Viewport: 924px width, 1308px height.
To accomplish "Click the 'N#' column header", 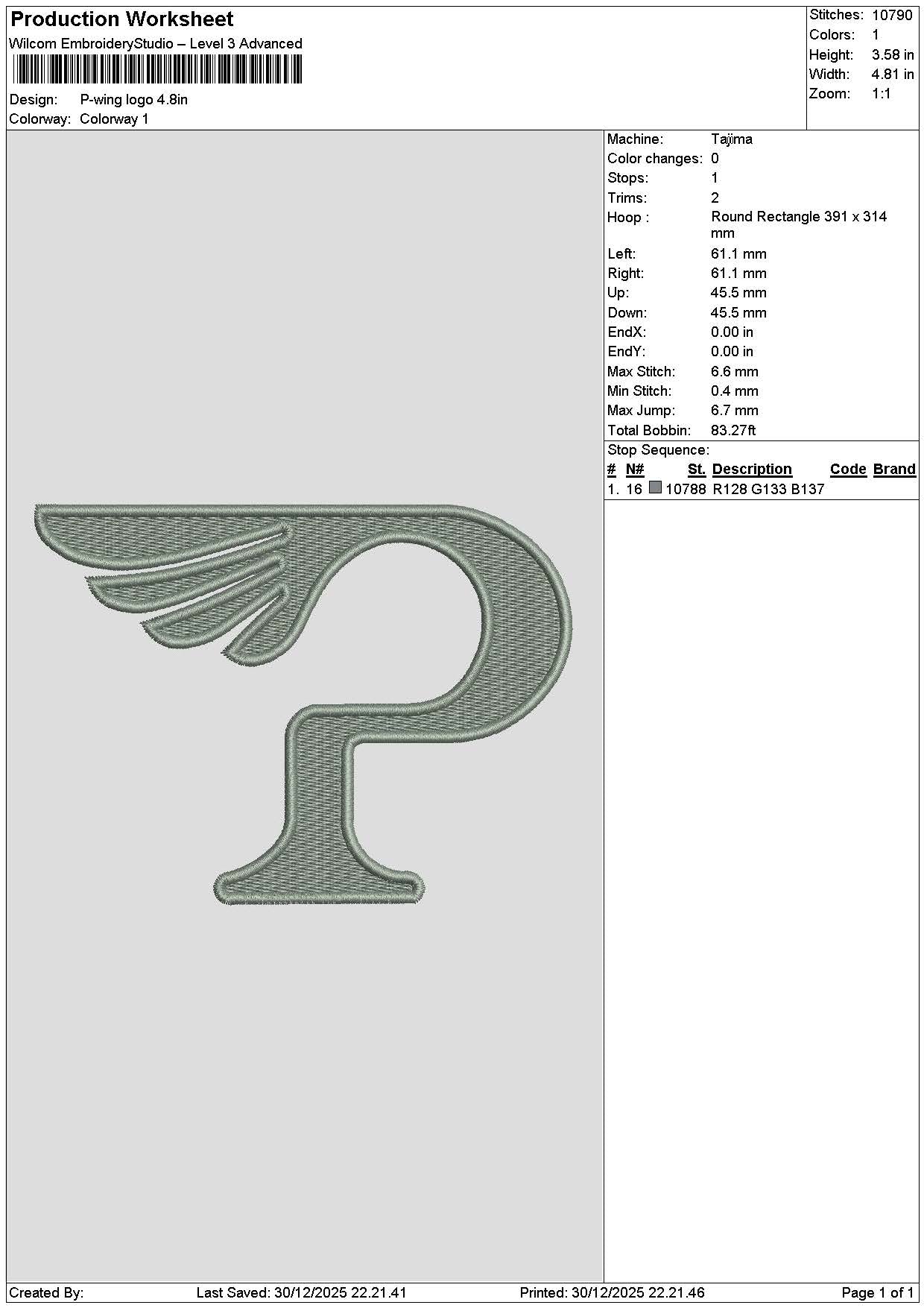I will coord(635,470).
